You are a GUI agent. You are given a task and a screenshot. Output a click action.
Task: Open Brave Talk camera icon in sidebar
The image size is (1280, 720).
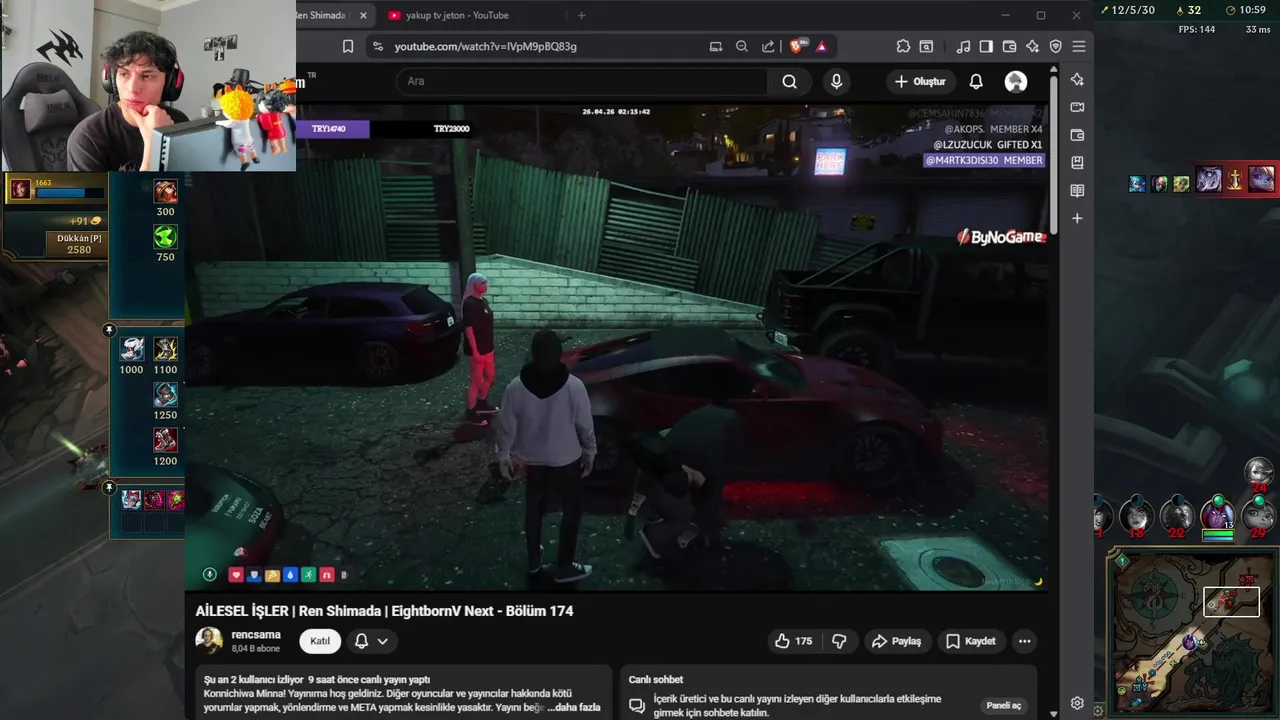pyautogui.click(x=1077, y=107)
